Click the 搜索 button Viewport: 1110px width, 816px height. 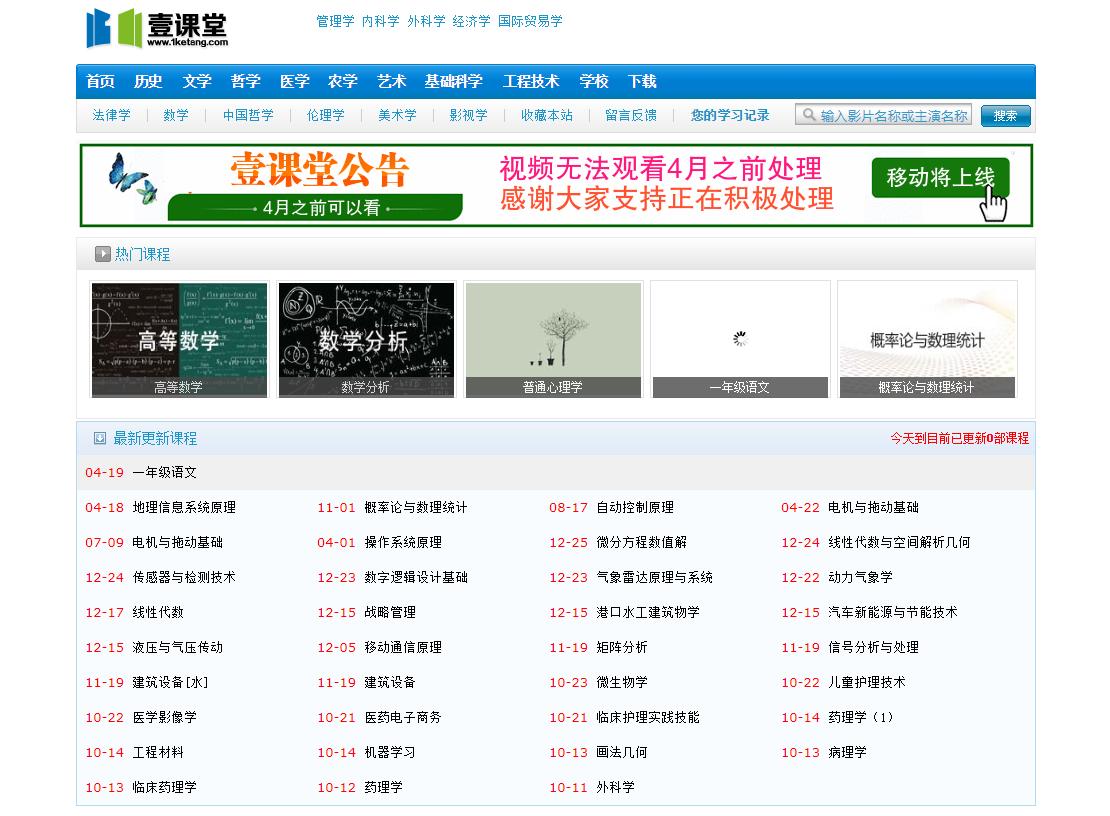(x=1005, y=115)
